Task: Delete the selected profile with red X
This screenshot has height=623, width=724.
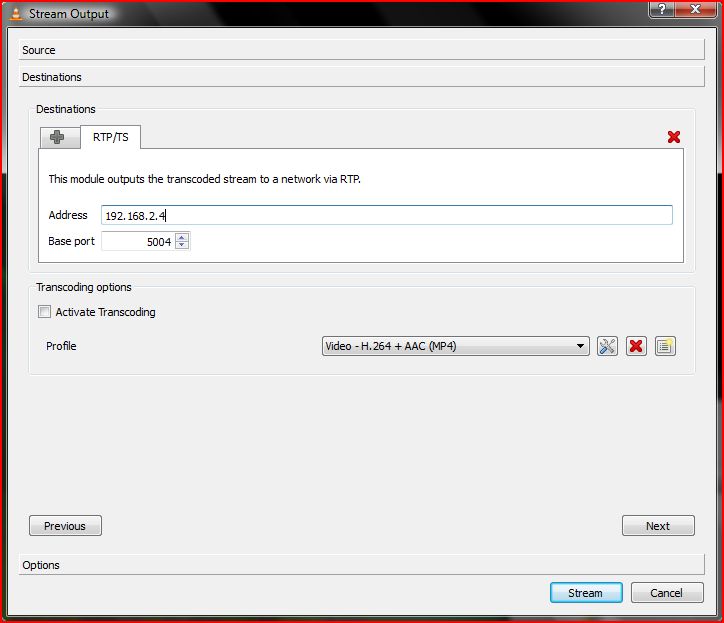Action: [636, 347]
